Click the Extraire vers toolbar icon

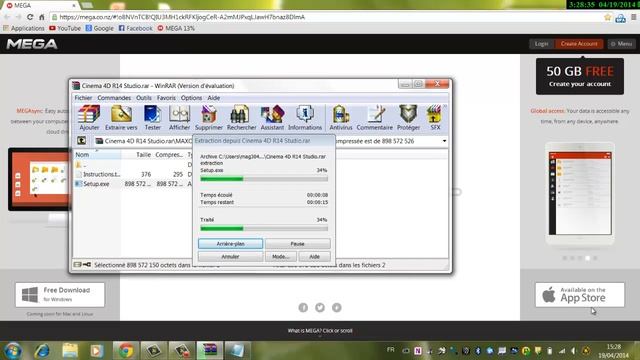point(121,118)
